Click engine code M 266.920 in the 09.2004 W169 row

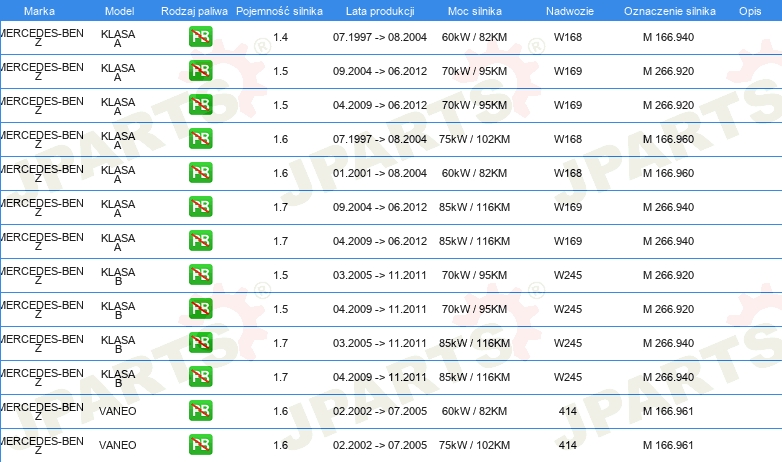tap(668, 71)
